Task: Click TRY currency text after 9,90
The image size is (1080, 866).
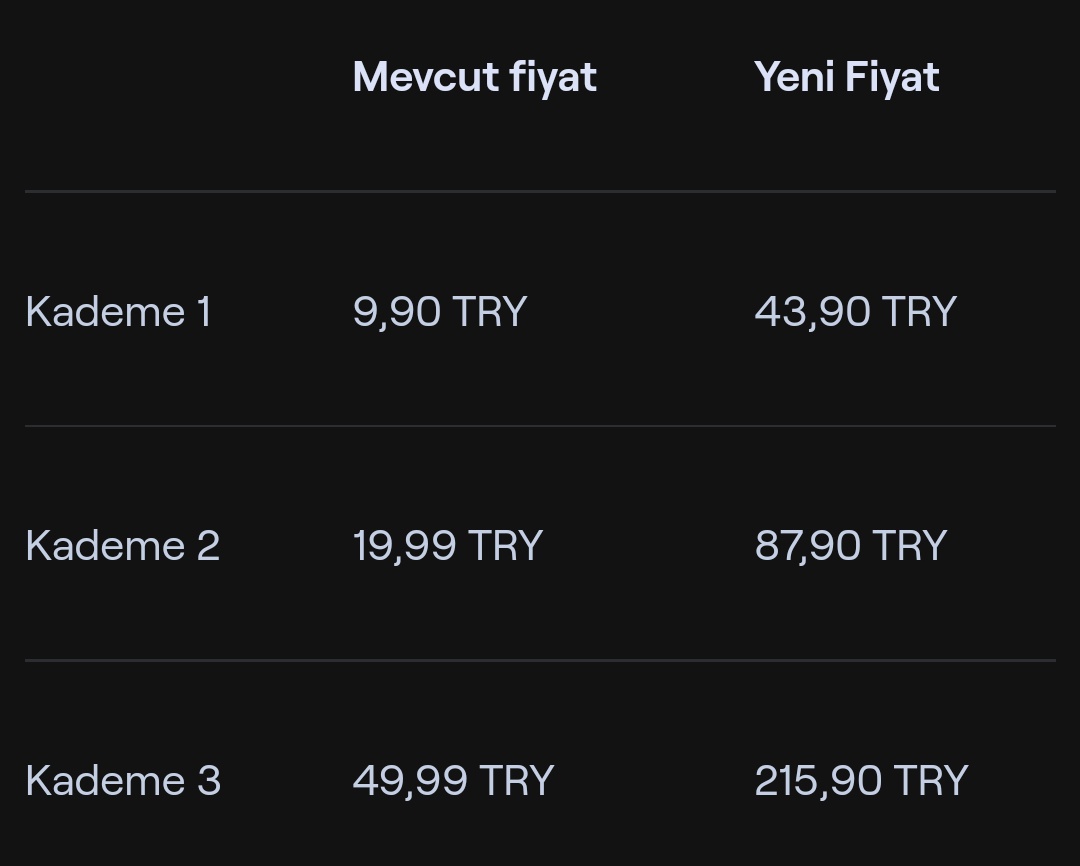Action: click(x=490, y=311)
